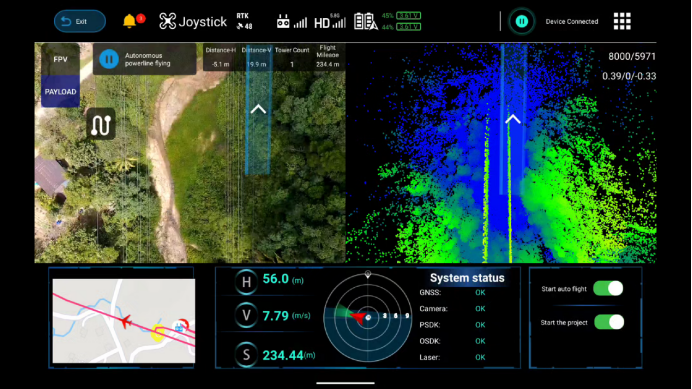Click the up chevron in camera view

[258, 109]
